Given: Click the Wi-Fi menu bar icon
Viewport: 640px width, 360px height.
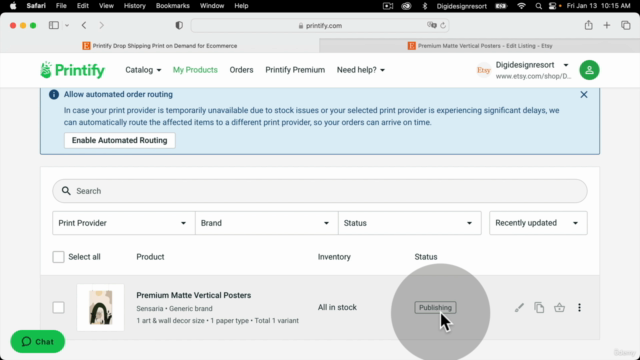Looking at the screenshot, I should (521, 6).
